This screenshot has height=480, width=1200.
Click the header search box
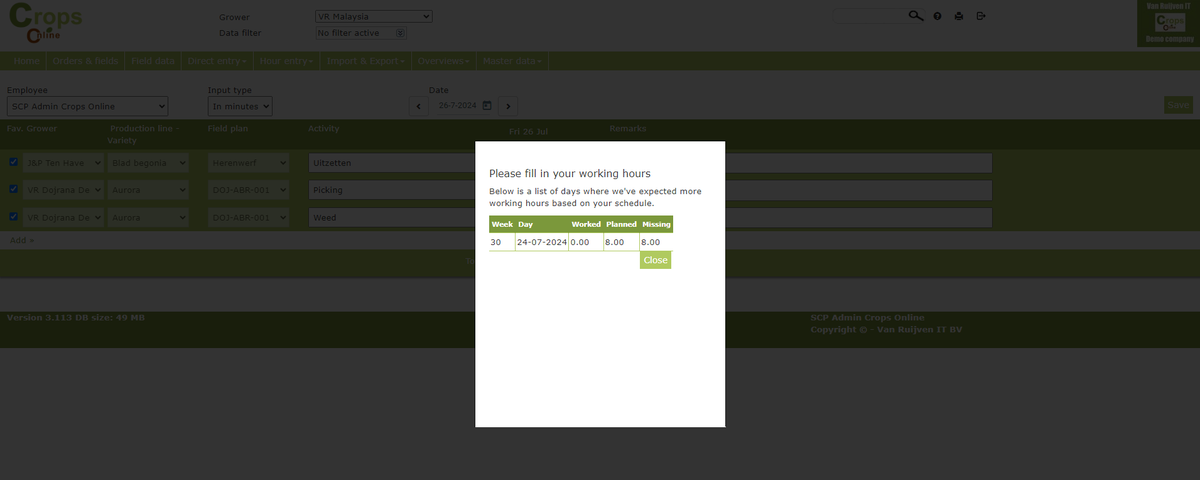click(869, 16)
